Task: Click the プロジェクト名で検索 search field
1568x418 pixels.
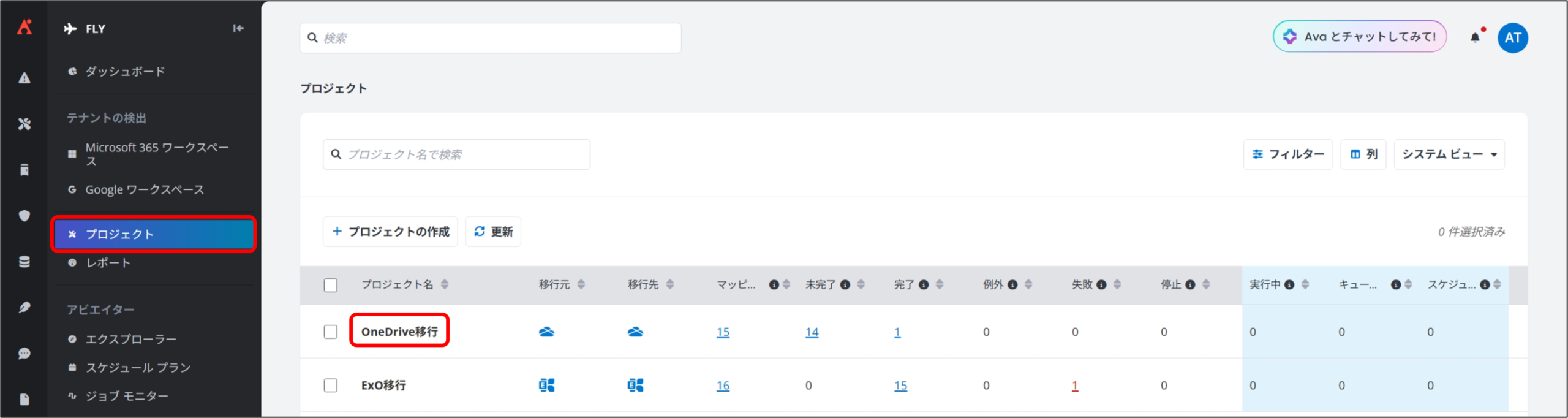Action: 456,154
